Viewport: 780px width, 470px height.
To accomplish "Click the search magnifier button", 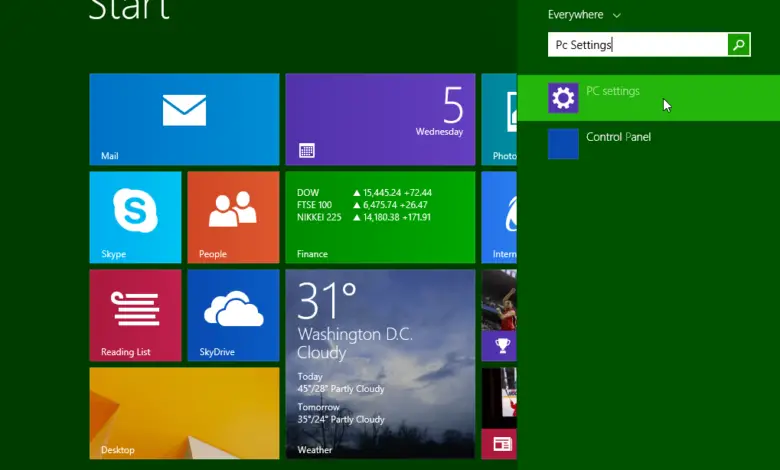I will click(x=739, y=45).
